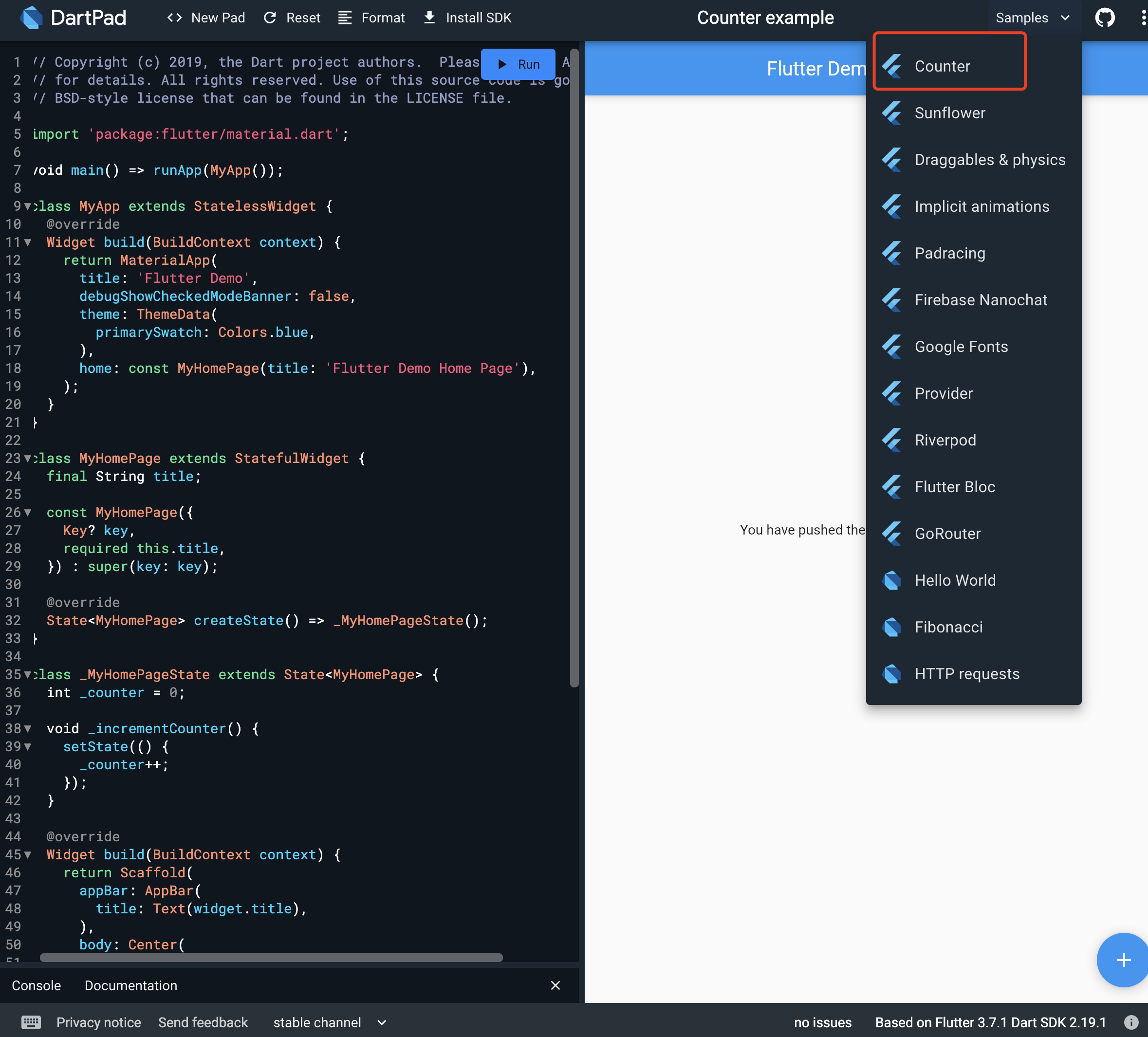Collapse the MyApp class fold on line 9
Image resolution: width=1148 pixels, height=1037 pixels.
click(x=27, y=206)
